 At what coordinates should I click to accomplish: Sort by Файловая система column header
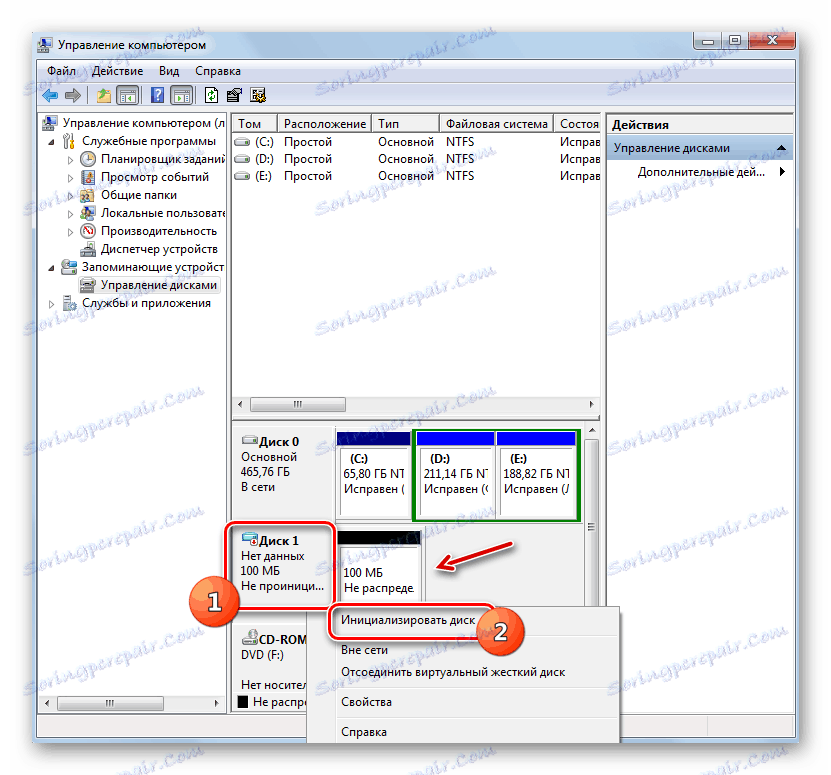(x=497, y=124)
